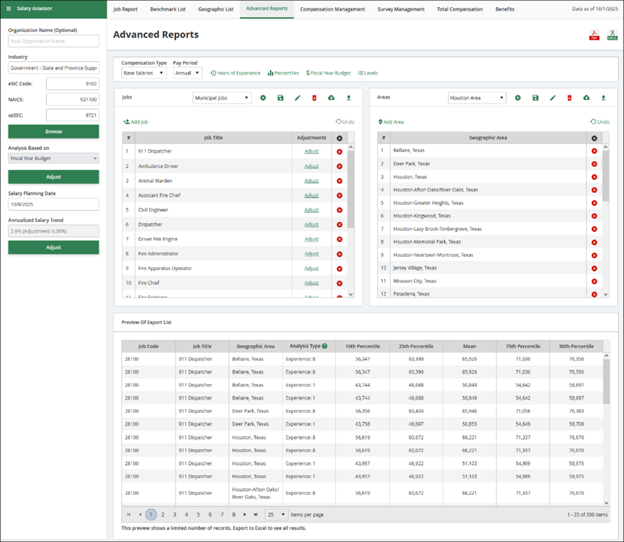Click the Analysis Type help icon

pos(325,345)
